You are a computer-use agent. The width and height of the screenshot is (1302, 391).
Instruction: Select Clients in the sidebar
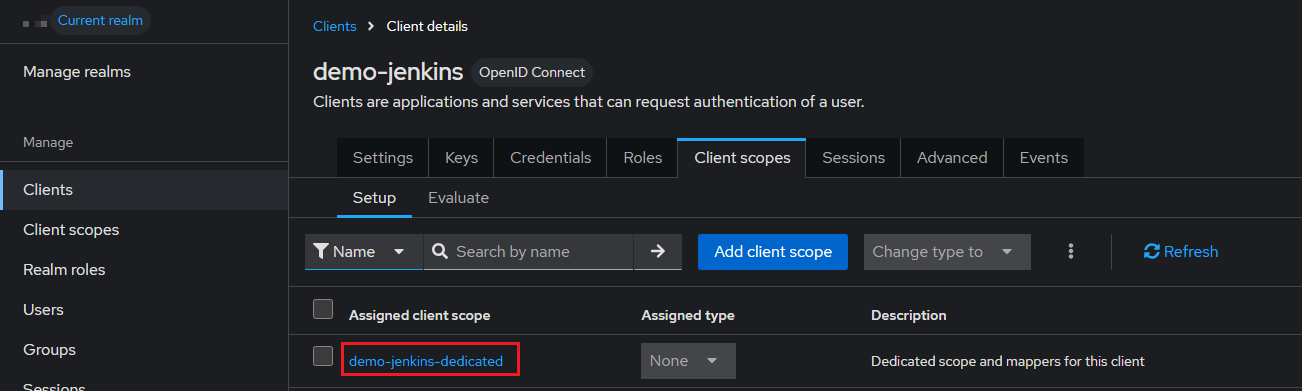click(144, 190)
